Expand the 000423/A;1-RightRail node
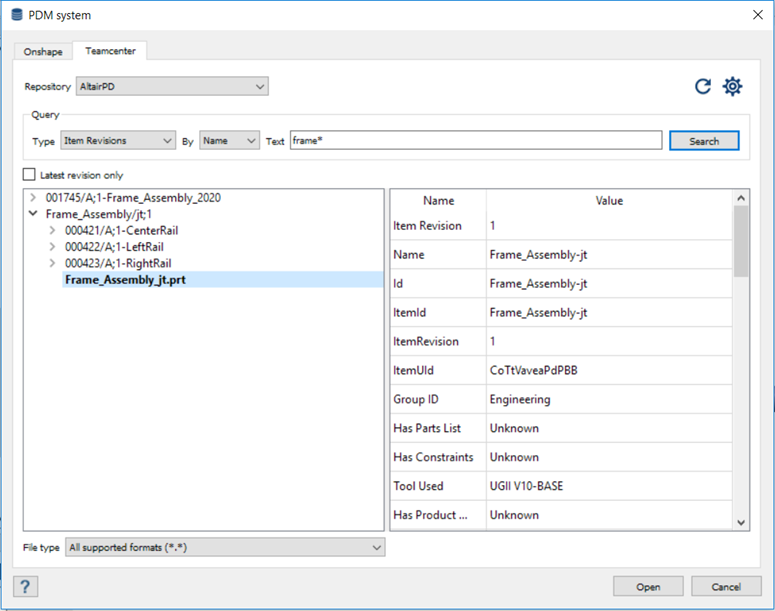 coord(52,263)
